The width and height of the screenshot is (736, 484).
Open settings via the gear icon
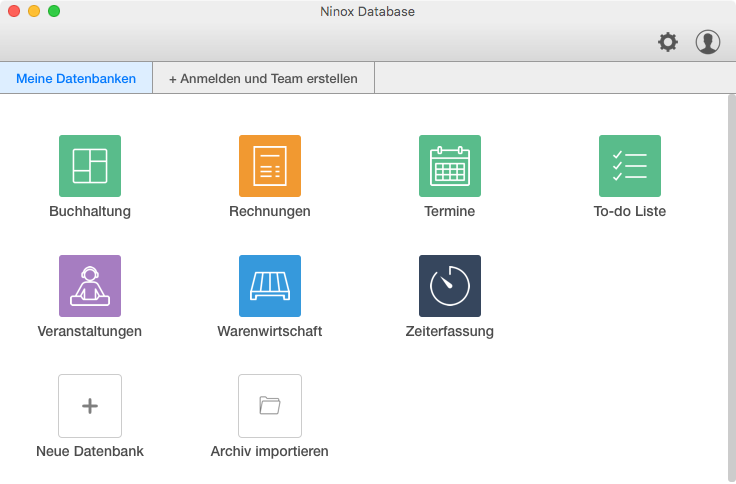[x=667, y=42]
